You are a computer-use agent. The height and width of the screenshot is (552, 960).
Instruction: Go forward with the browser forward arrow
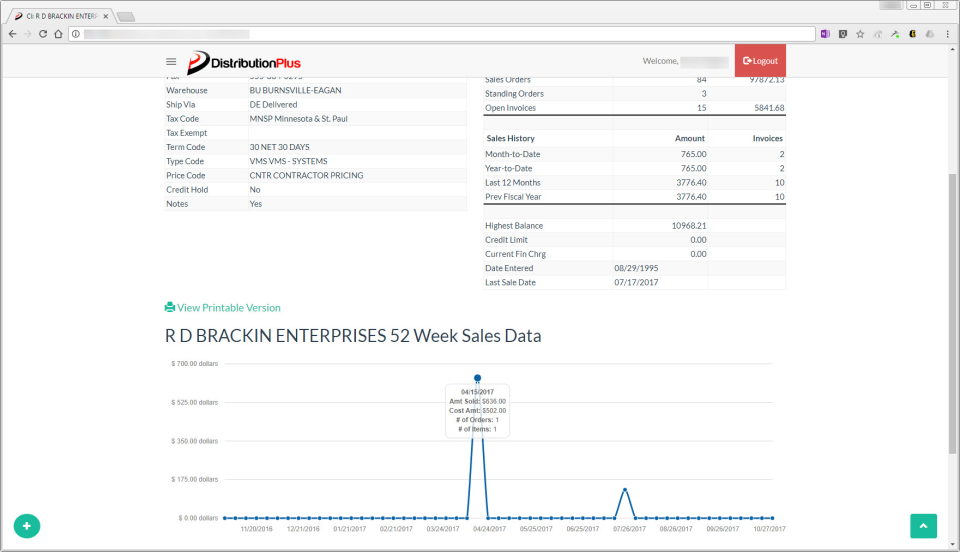[x=28, y=34]
